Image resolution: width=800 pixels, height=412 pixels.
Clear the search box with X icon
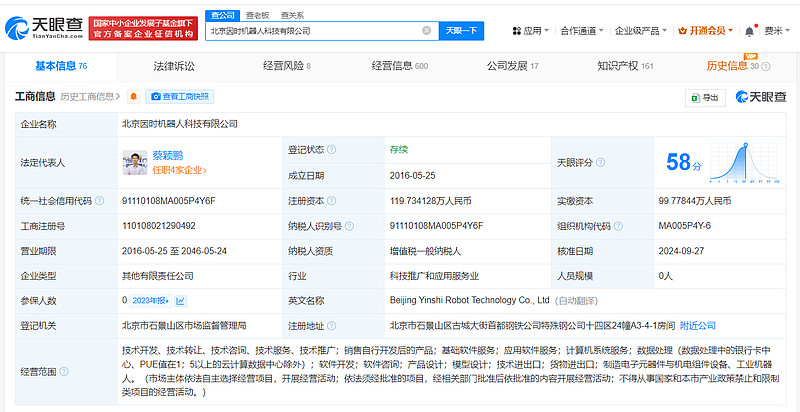pos(427,31)
